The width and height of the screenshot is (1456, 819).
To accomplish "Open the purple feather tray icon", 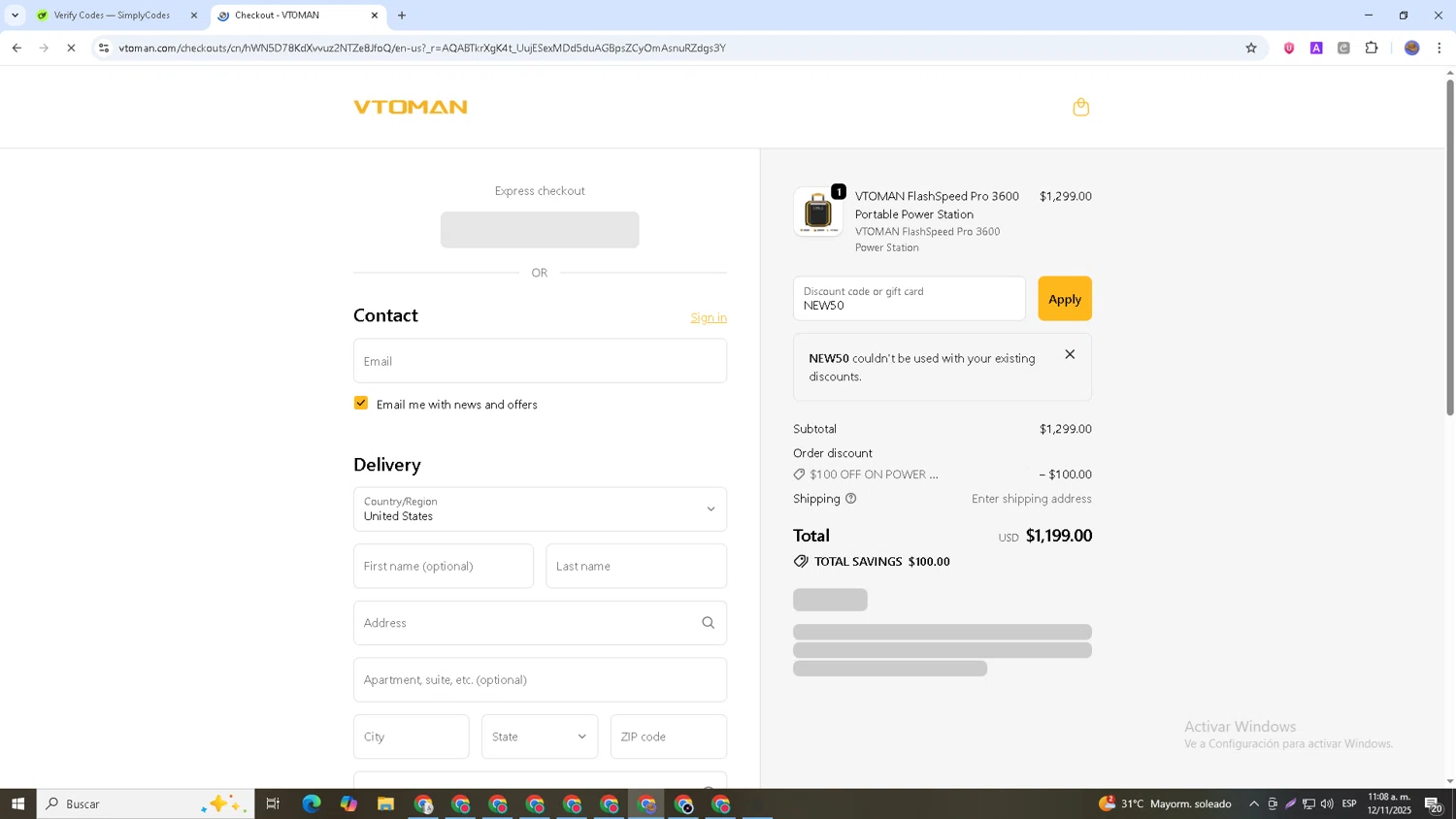I will (1290, 803).
